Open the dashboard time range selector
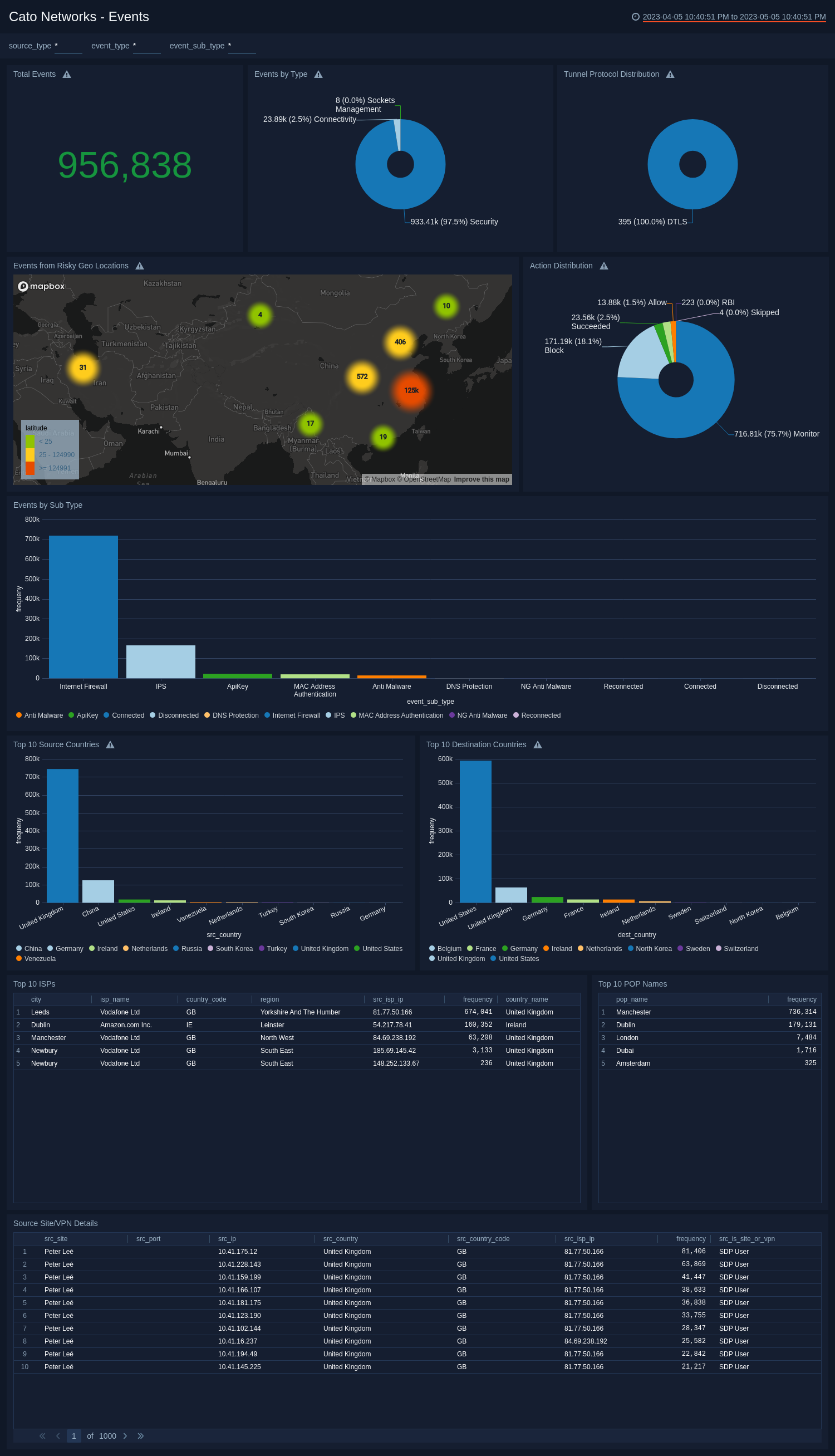Viewport: 835px width, 1456px height. (x=734, y=17)
